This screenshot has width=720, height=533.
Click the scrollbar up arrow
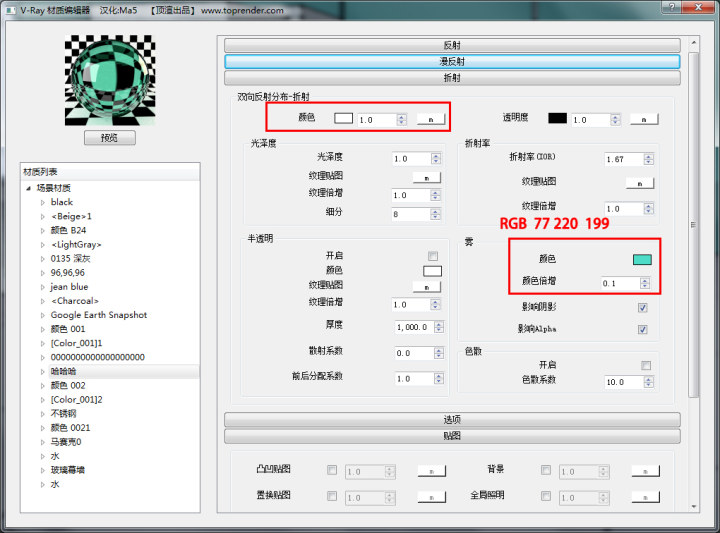coord(693,43)
